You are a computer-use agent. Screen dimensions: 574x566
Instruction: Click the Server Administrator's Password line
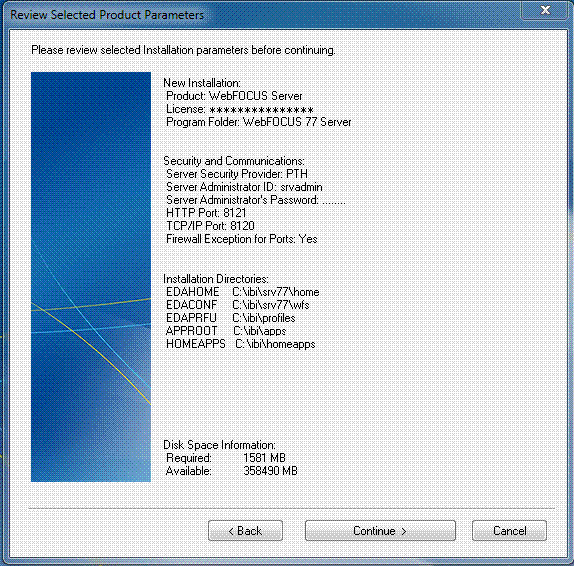tap(256, 200)
